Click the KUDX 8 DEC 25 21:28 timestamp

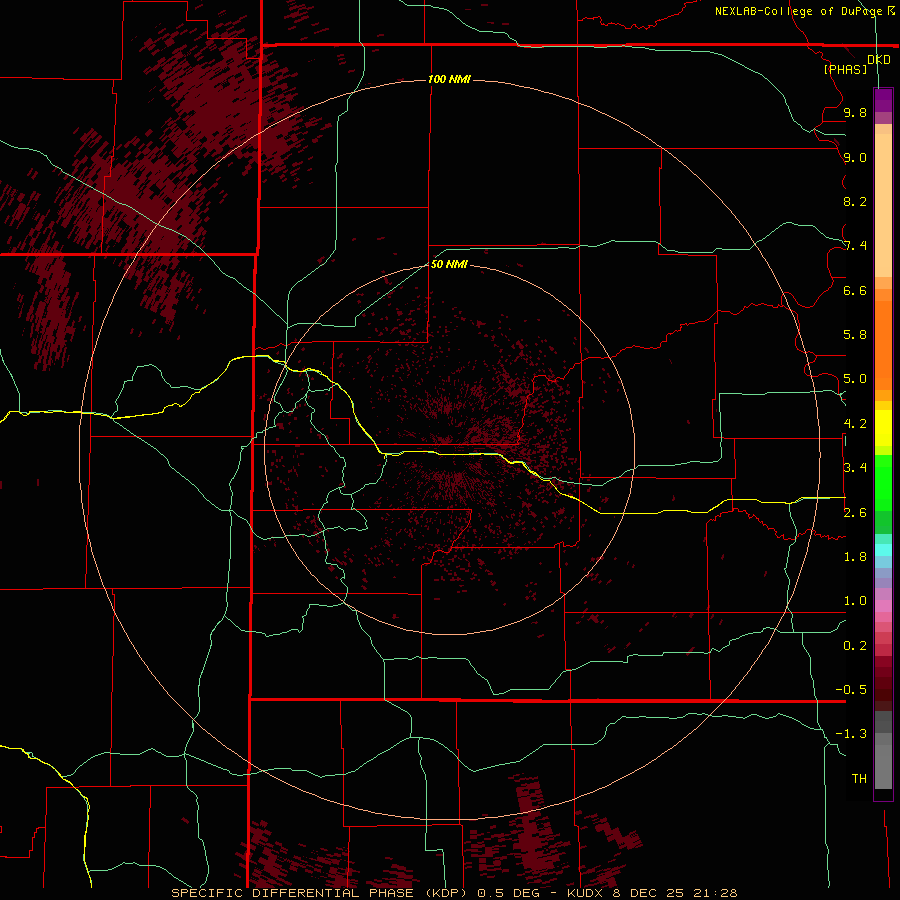tap(652, 893)
